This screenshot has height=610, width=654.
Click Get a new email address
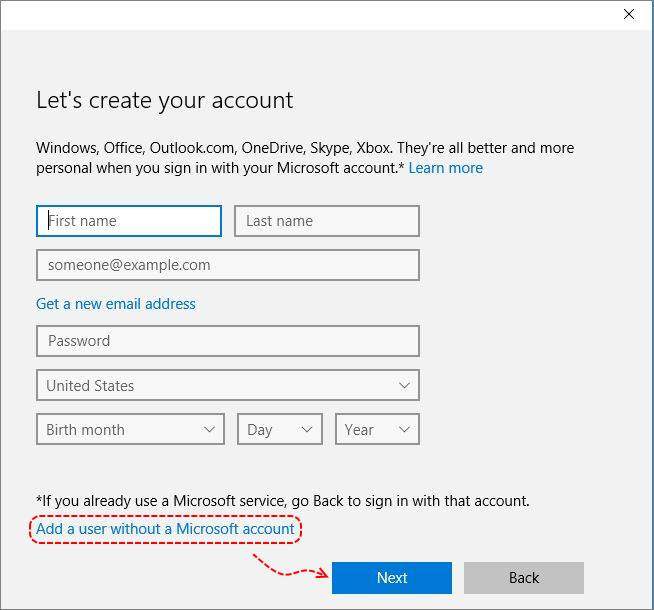pyautogui.click(x=116, y=304)
